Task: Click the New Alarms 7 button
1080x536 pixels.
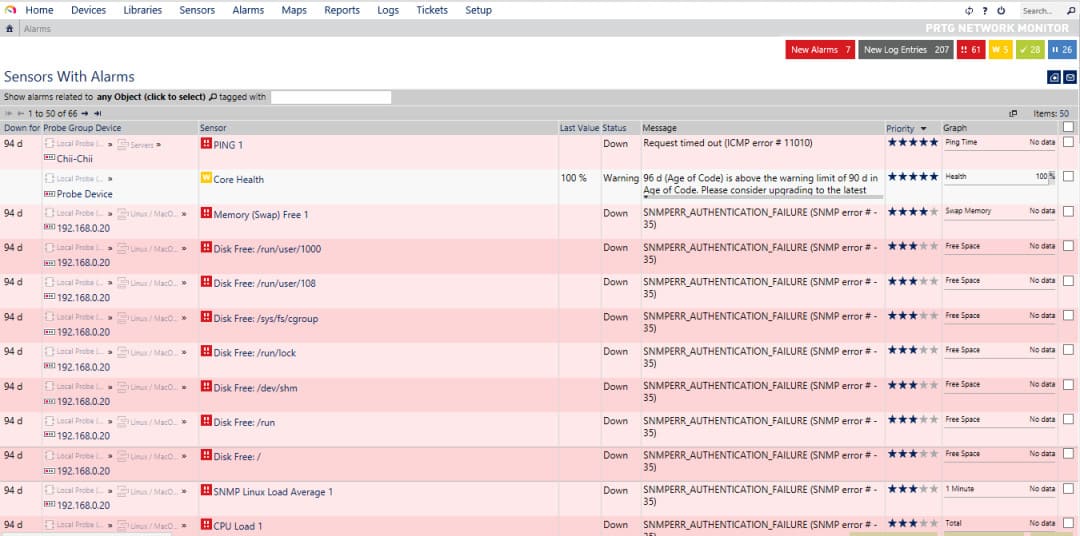Action: (x=820, y=50)
